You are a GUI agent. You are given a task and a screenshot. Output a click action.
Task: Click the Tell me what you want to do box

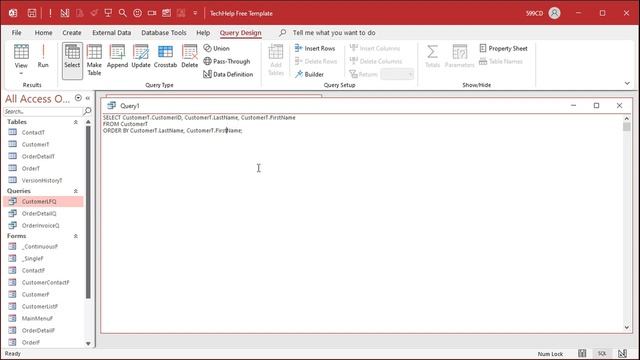click(334, 33)
